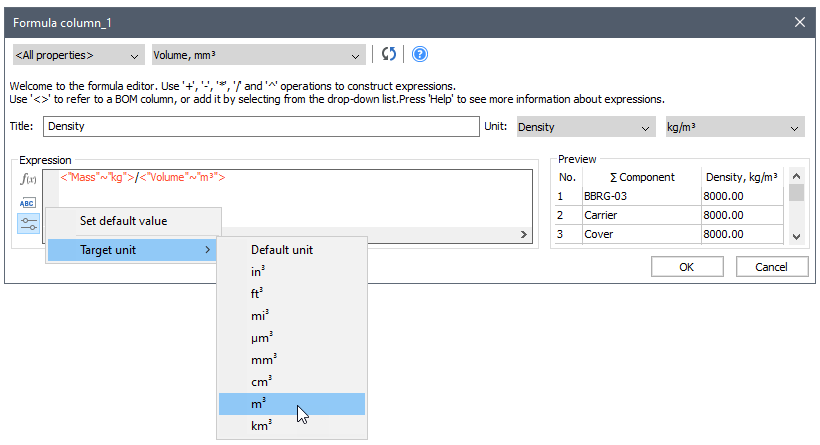Open Help via the question mark icon
Screen dimensions: 820x445
pos(420,54)
